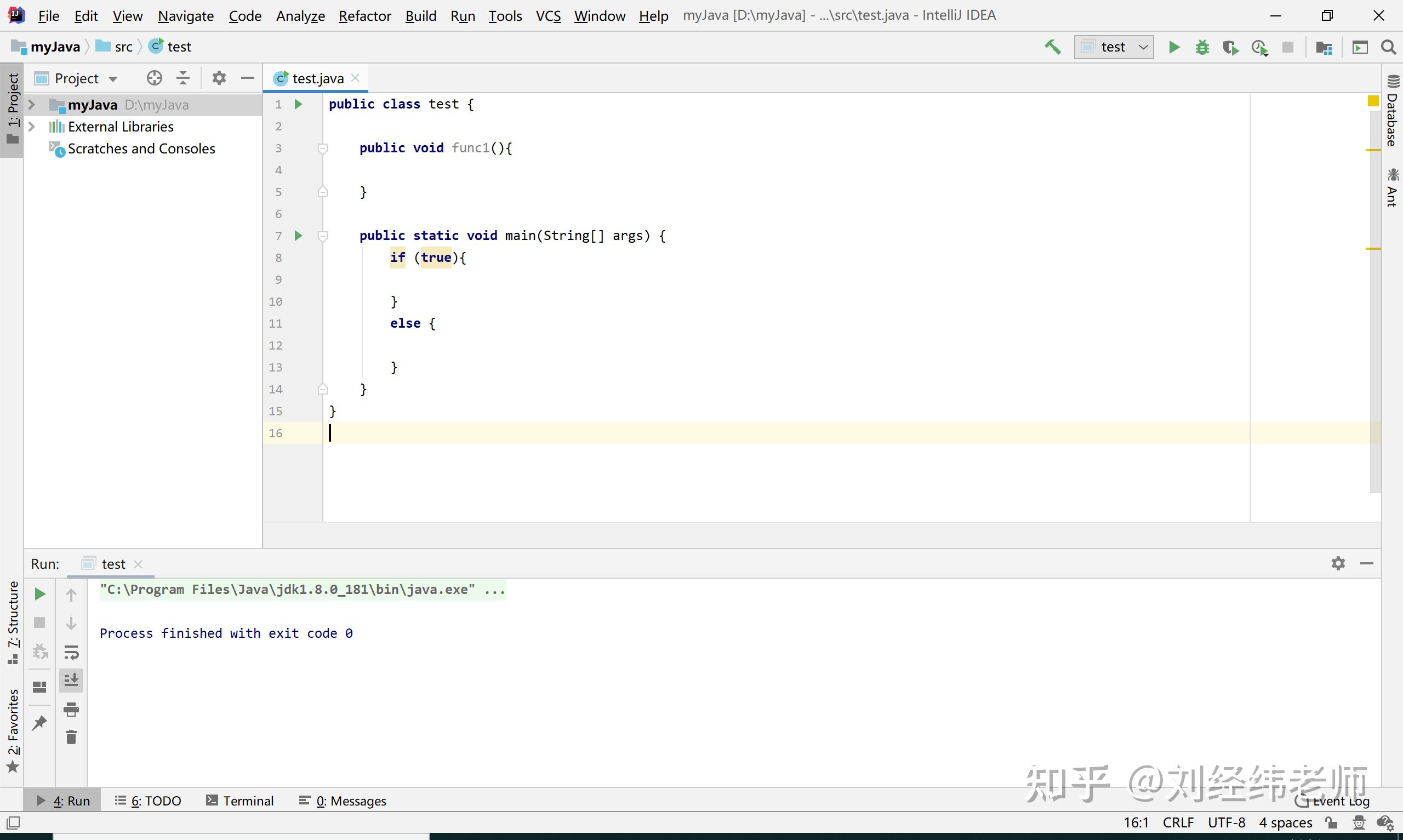
Task: Disable scroll-to-end in the console
Action: point(71,680)
